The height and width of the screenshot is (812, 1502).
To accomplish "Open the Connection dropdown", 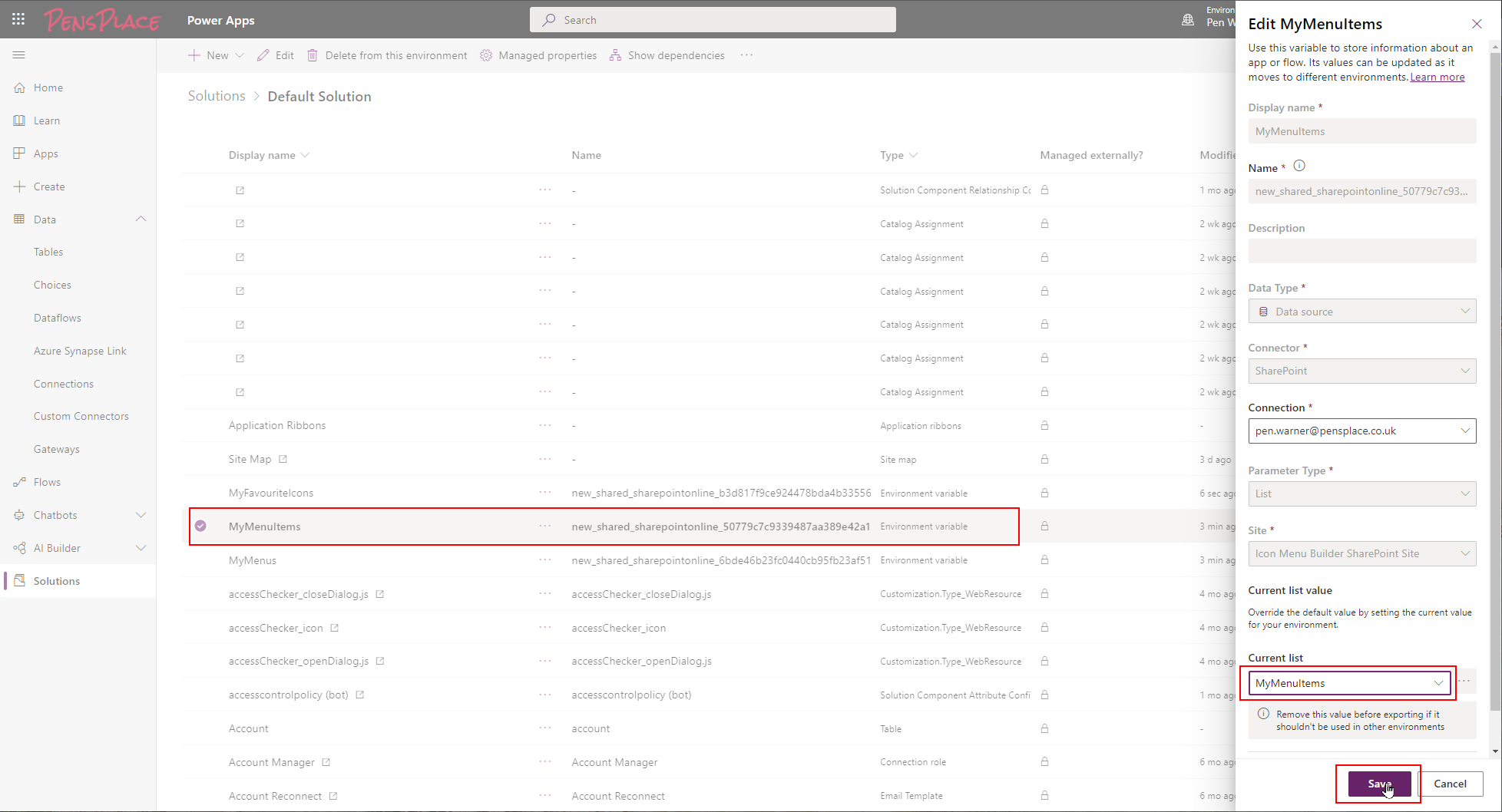I will tap(1362, 431).
